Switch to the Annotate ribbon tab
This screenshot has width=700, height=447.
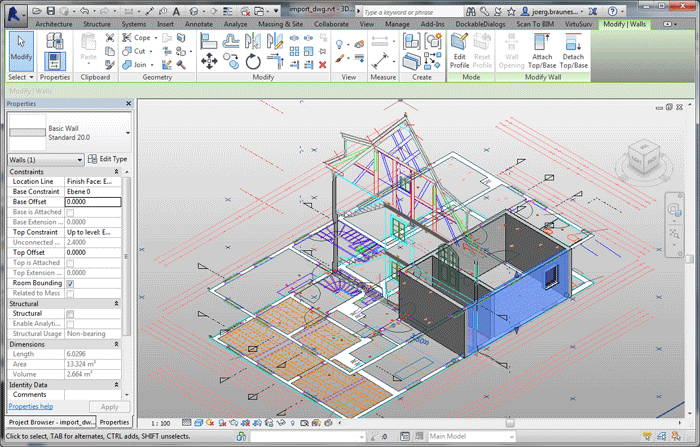click(x=199, y=24)
